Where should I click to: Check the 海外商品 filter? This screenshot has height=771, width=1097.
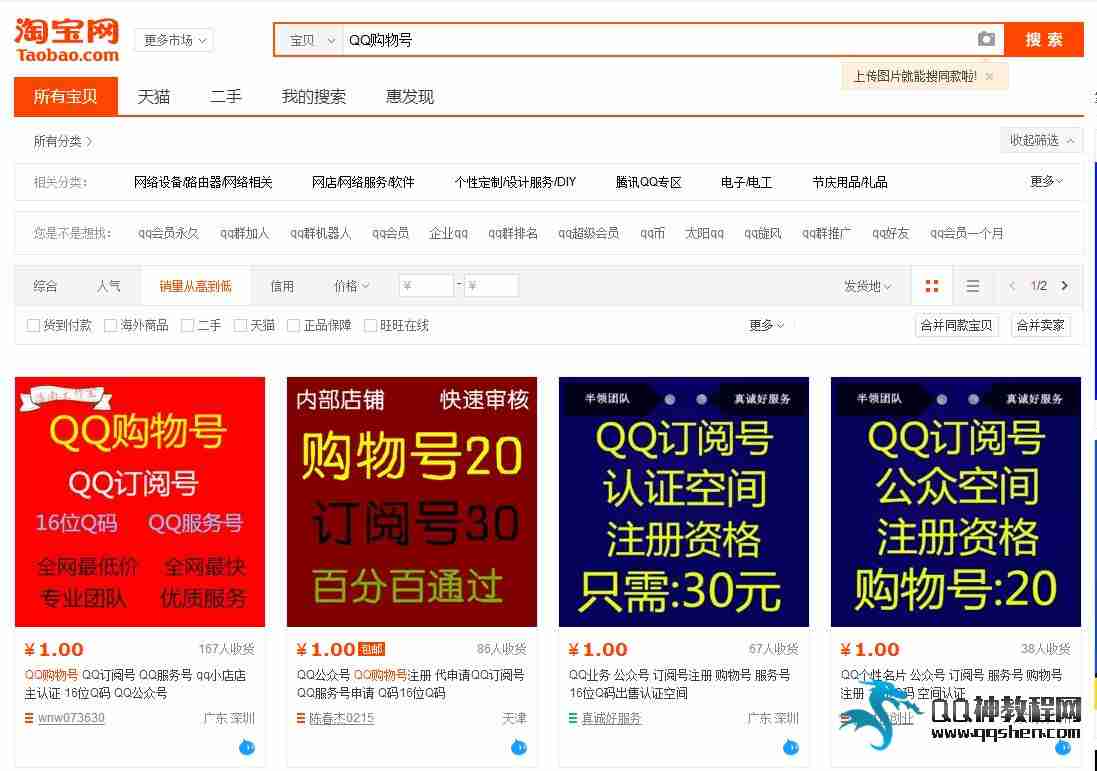coord(110,325)
